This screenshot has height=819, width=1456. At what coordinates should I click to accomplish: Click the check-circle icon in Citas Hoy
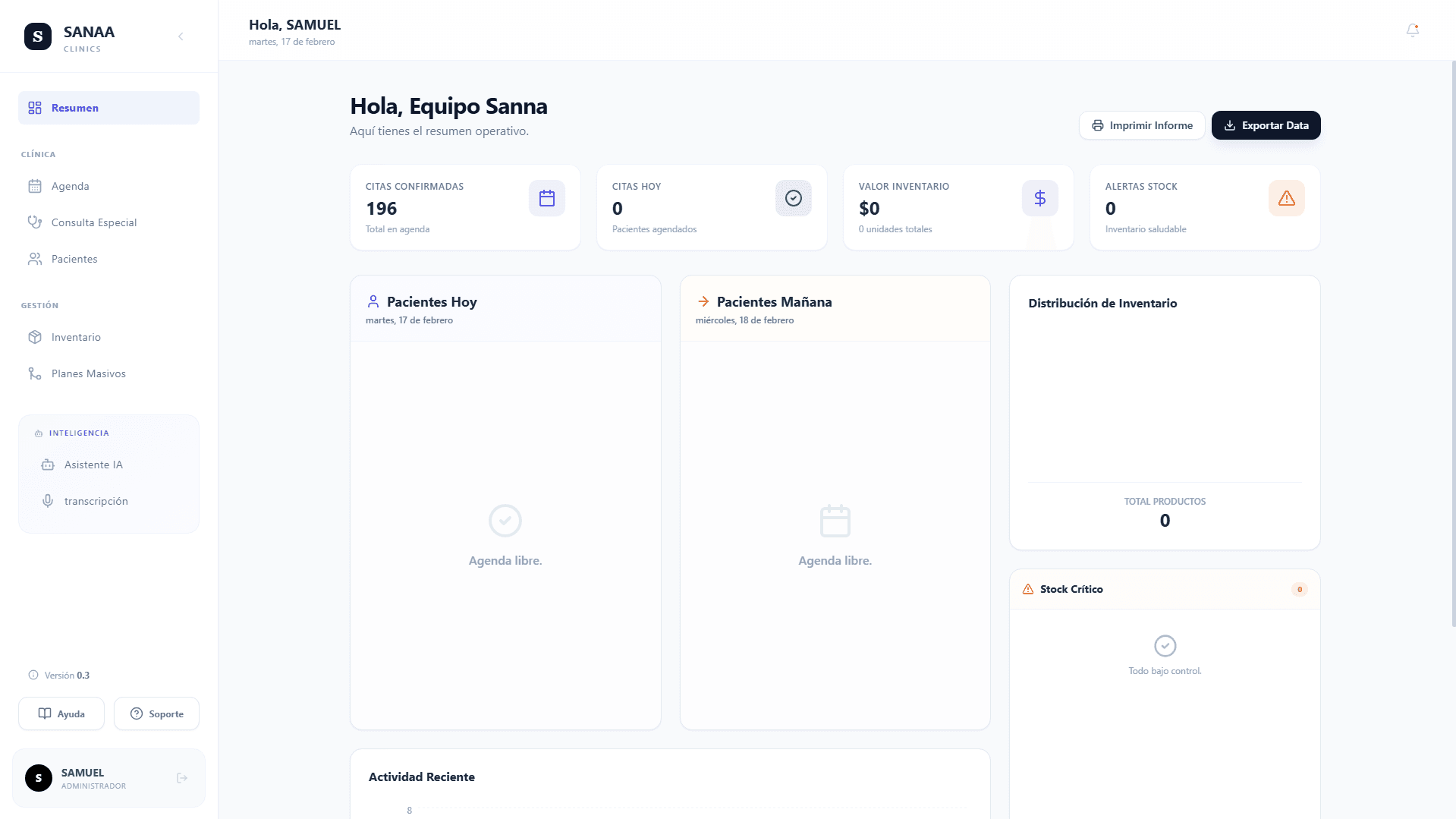coord(793,198)
